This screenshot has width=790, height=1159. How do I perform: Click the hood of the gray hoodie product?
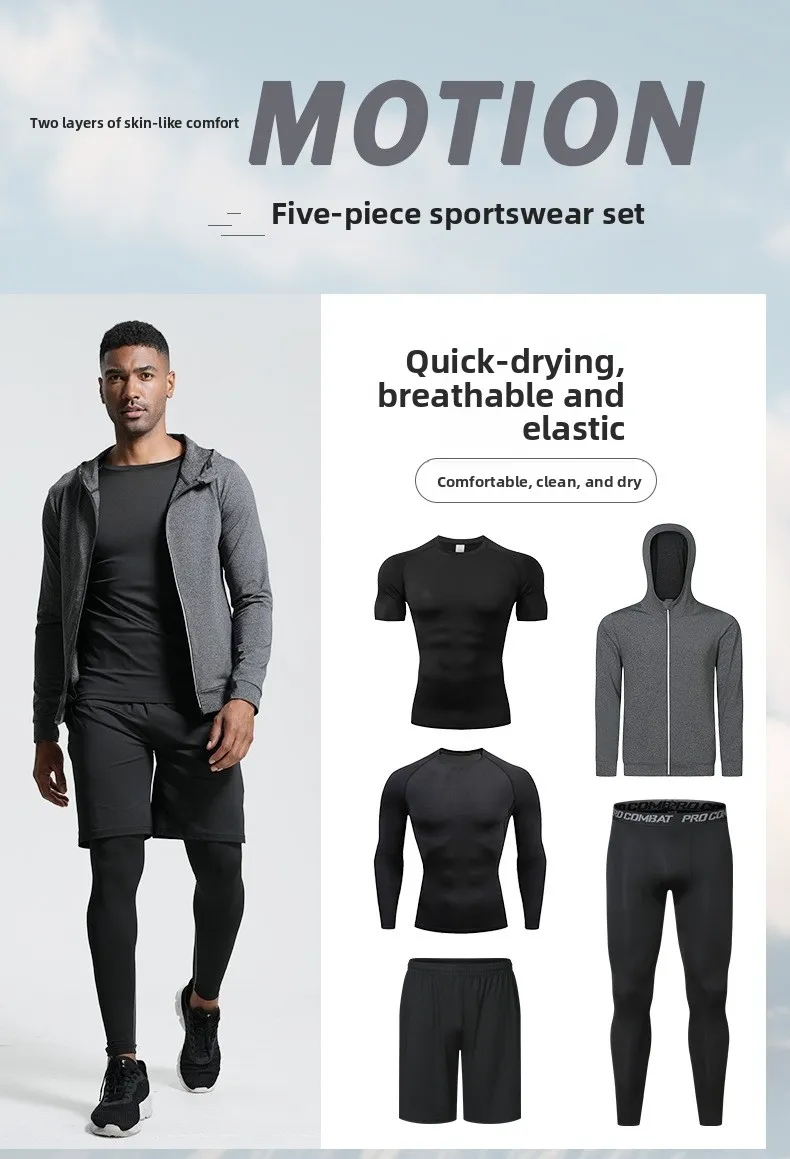(670, 564)
